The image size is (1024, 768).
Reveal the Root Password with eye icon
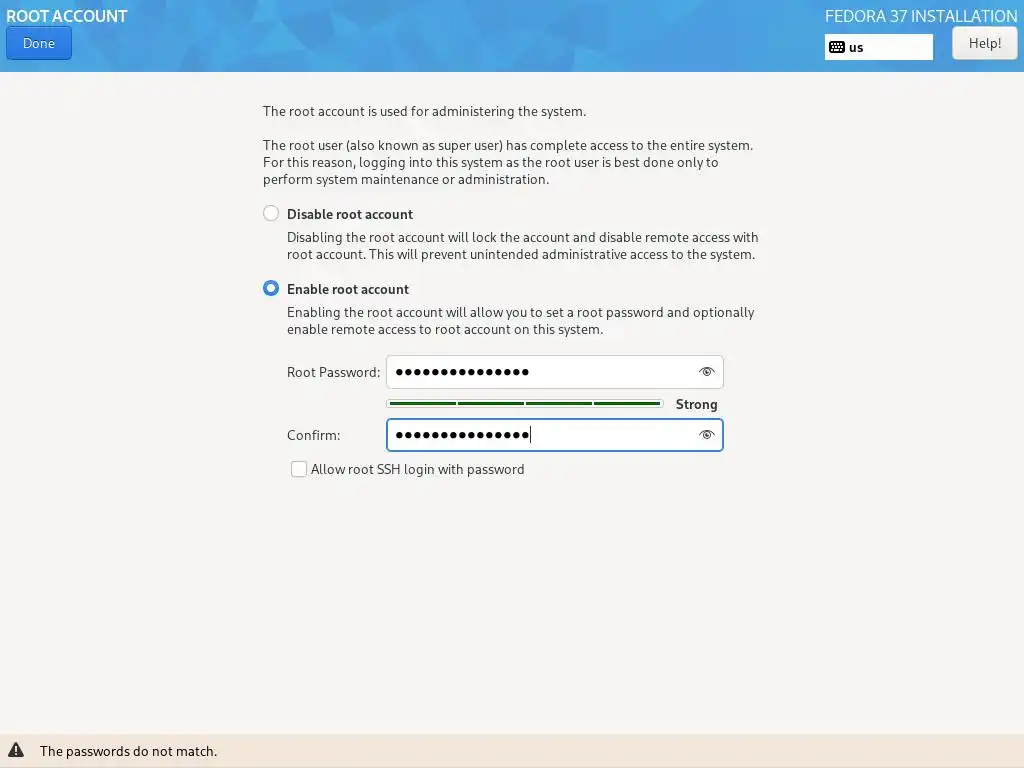click(x=706, y=372)
